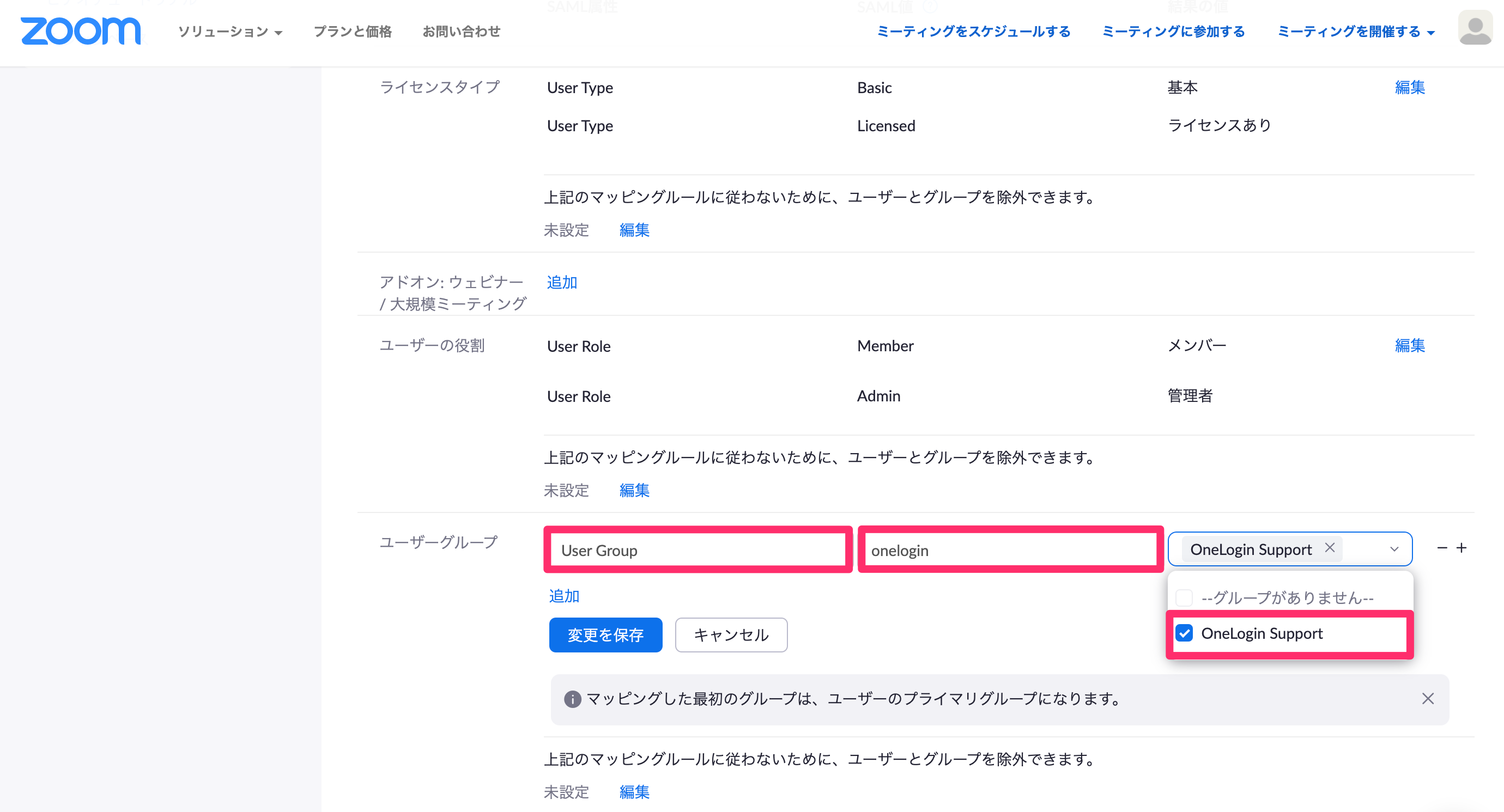Click the info icon in the banner
Screen dimensions: 1504x812
[572, 699]
